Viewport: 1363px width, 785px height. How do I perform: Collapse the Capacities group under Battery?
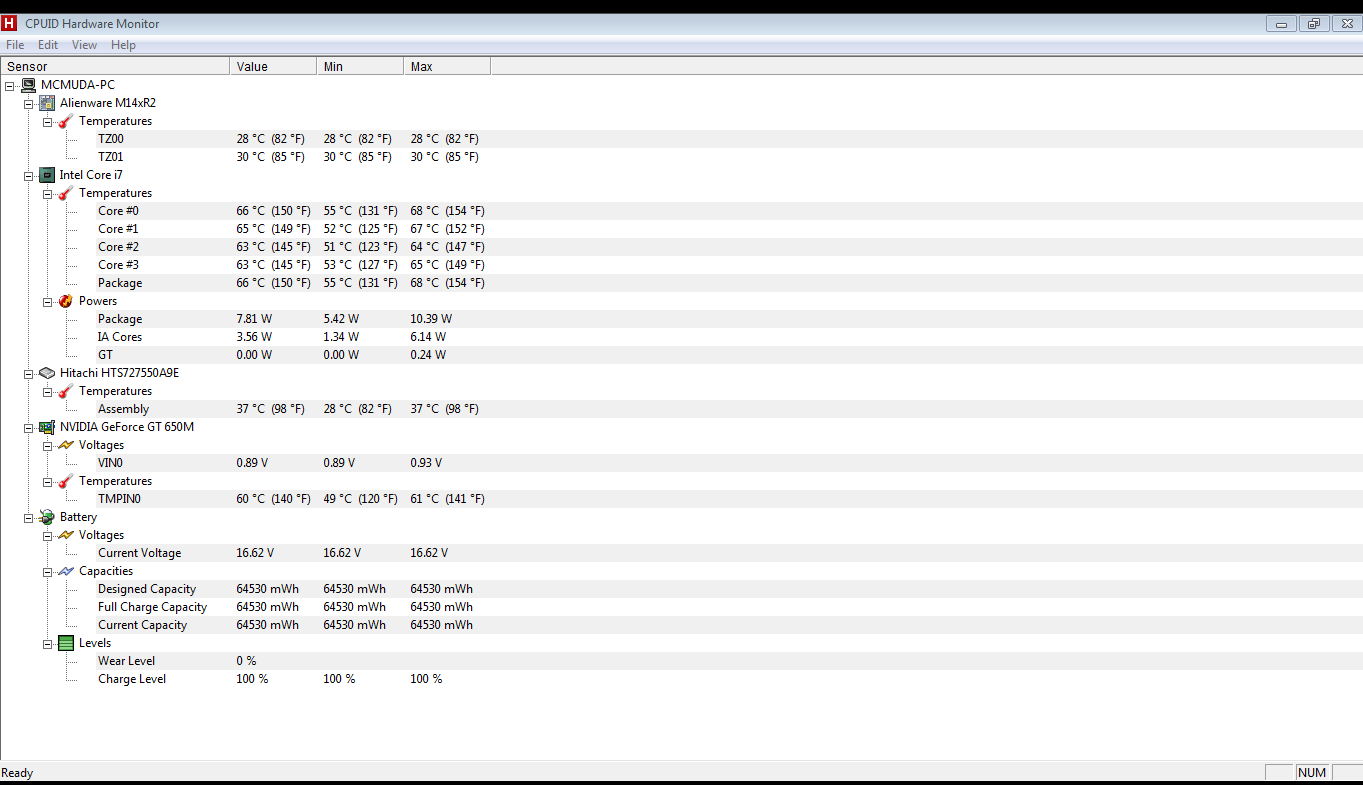coord(47,572)
